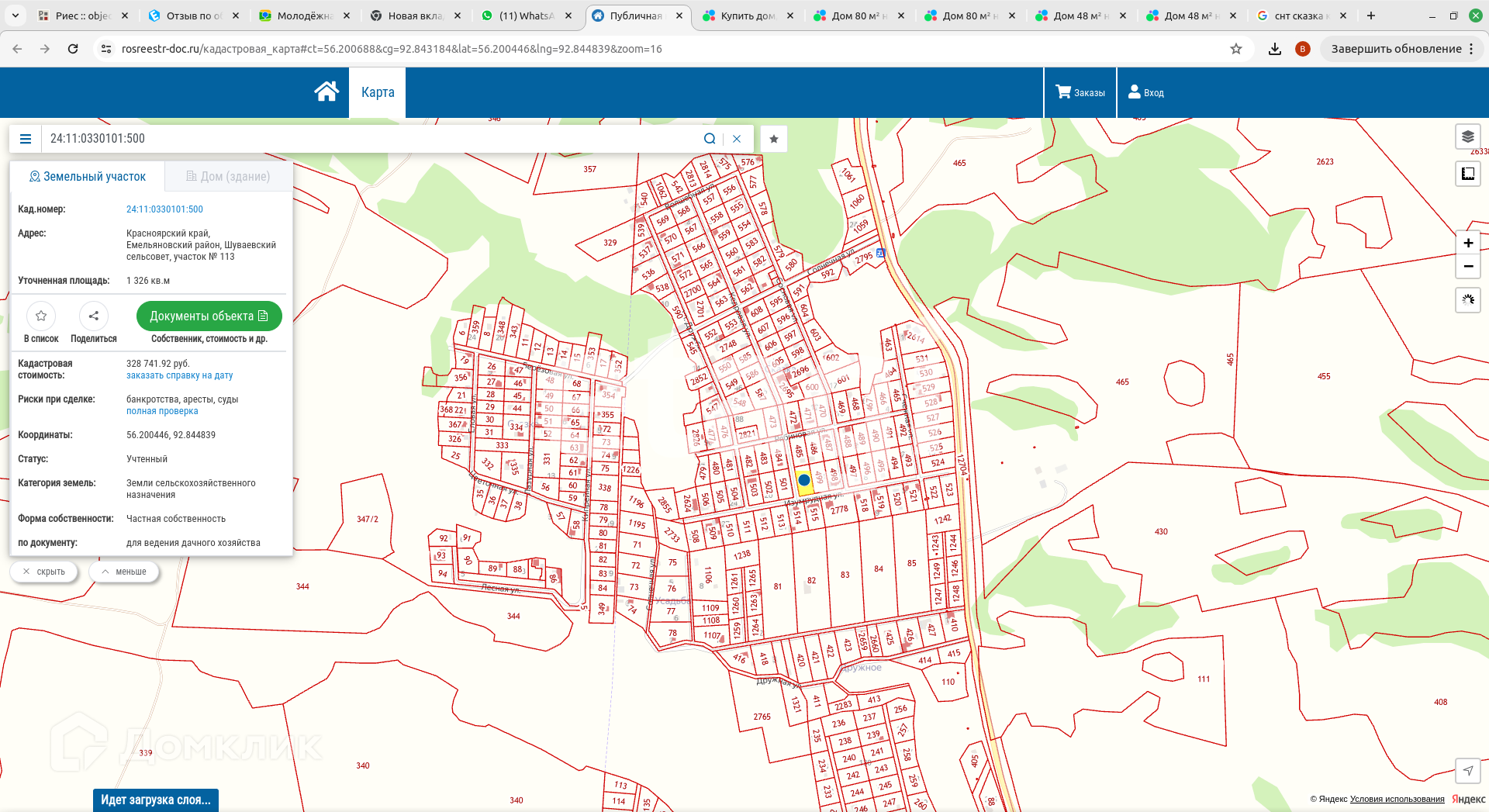Viewport: 1489px width, 812px height.
Task: Collapse panel with the 'меньше' button
Action: (x=124, y=572)
